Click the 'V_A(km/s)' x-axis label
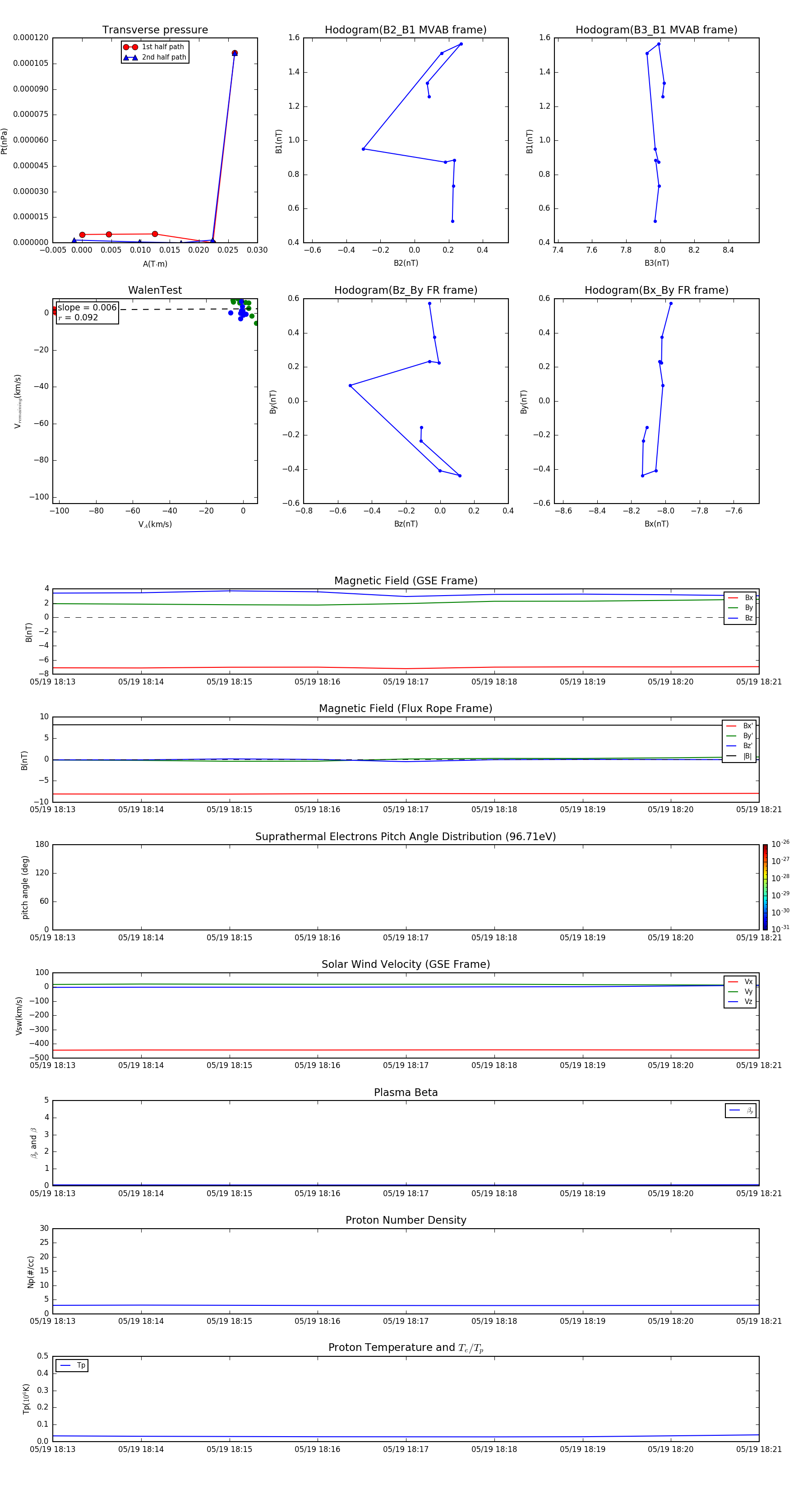Screen dimensions: 812x1489 point(155,524)
